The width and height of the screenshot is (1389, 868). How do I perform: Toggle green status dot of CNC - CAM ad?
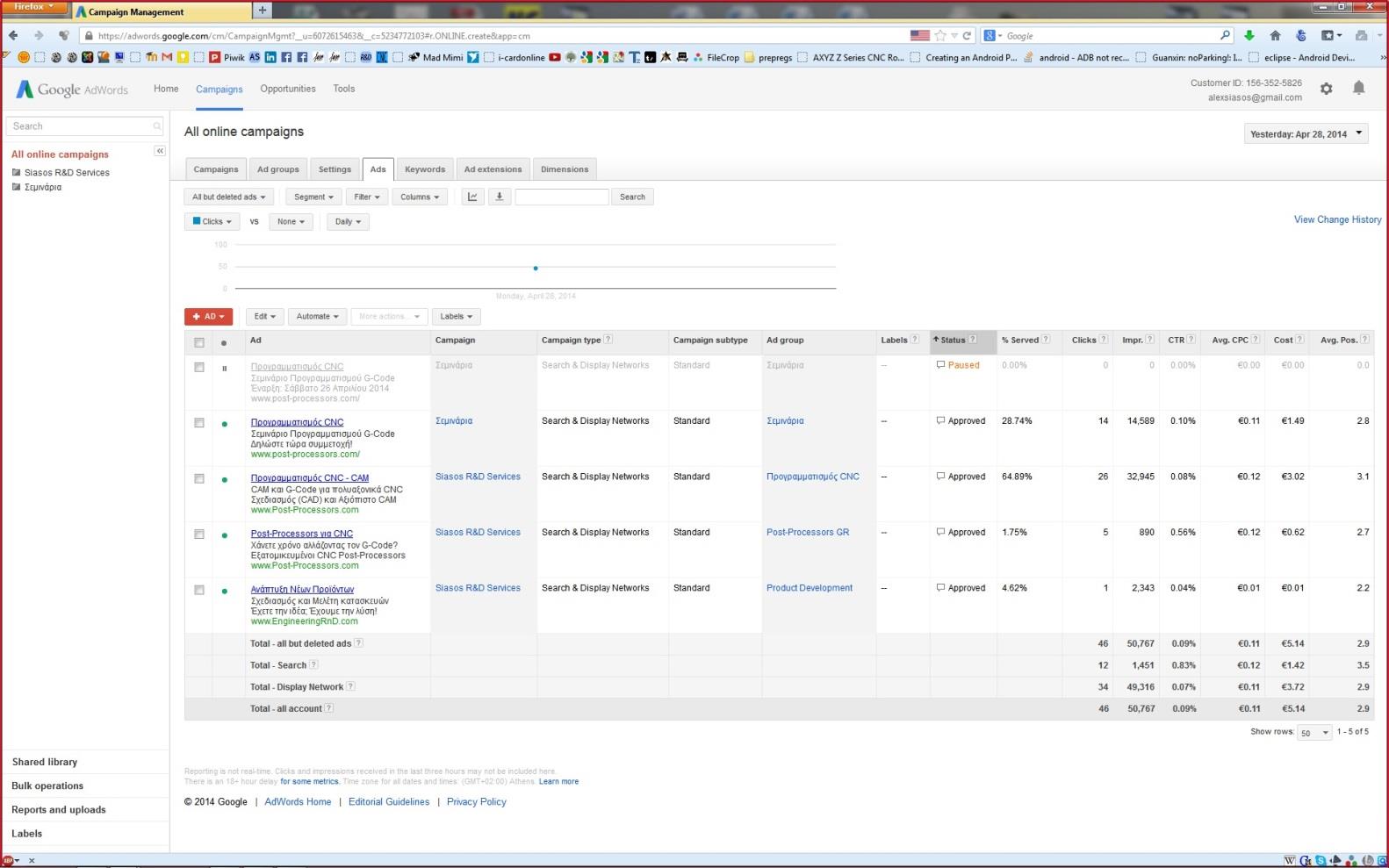(225, 480)
